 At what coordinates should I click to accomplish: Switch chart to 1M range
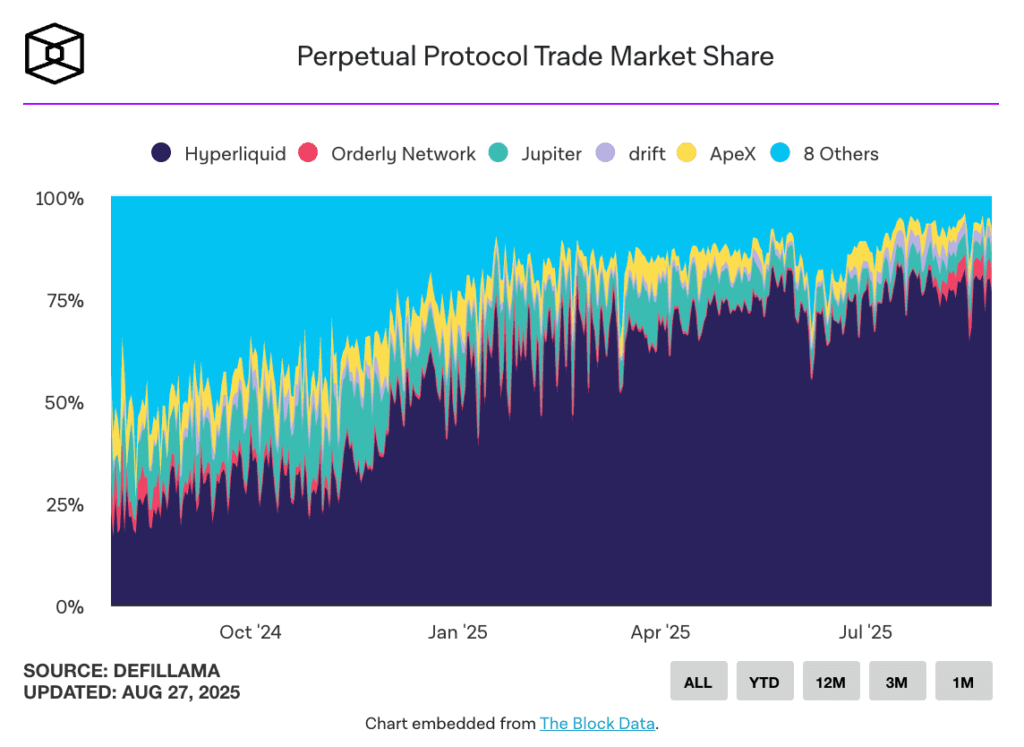(x=963, y=681)
